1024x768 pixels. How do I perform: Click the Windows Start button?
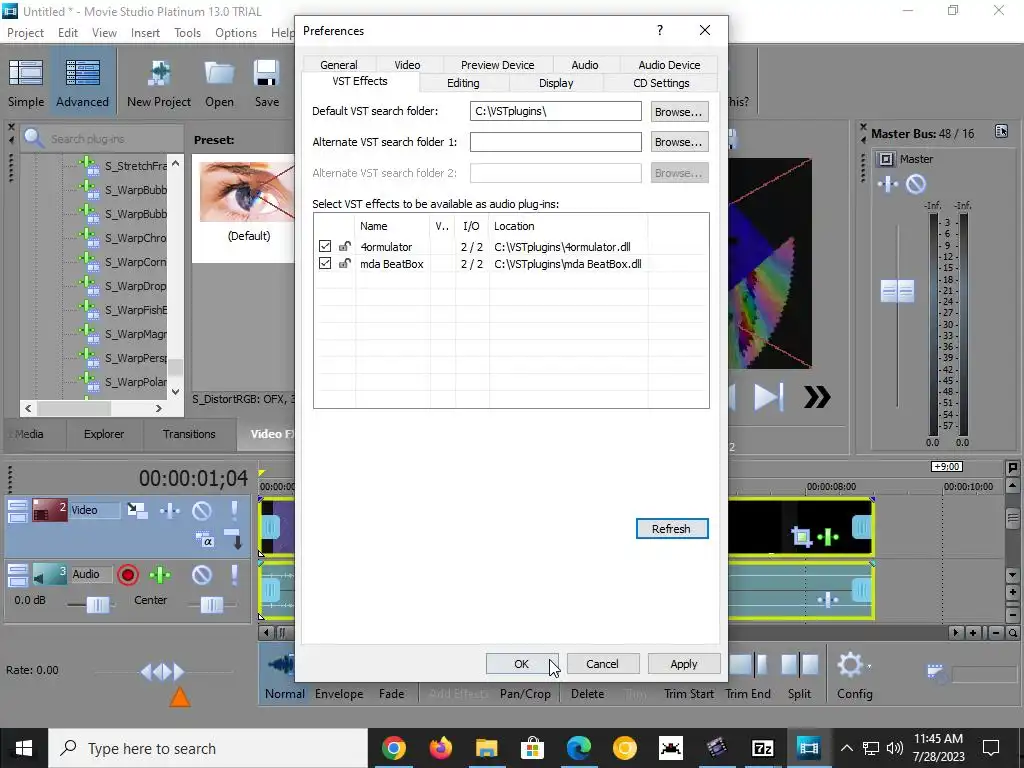tap(24, 748)
